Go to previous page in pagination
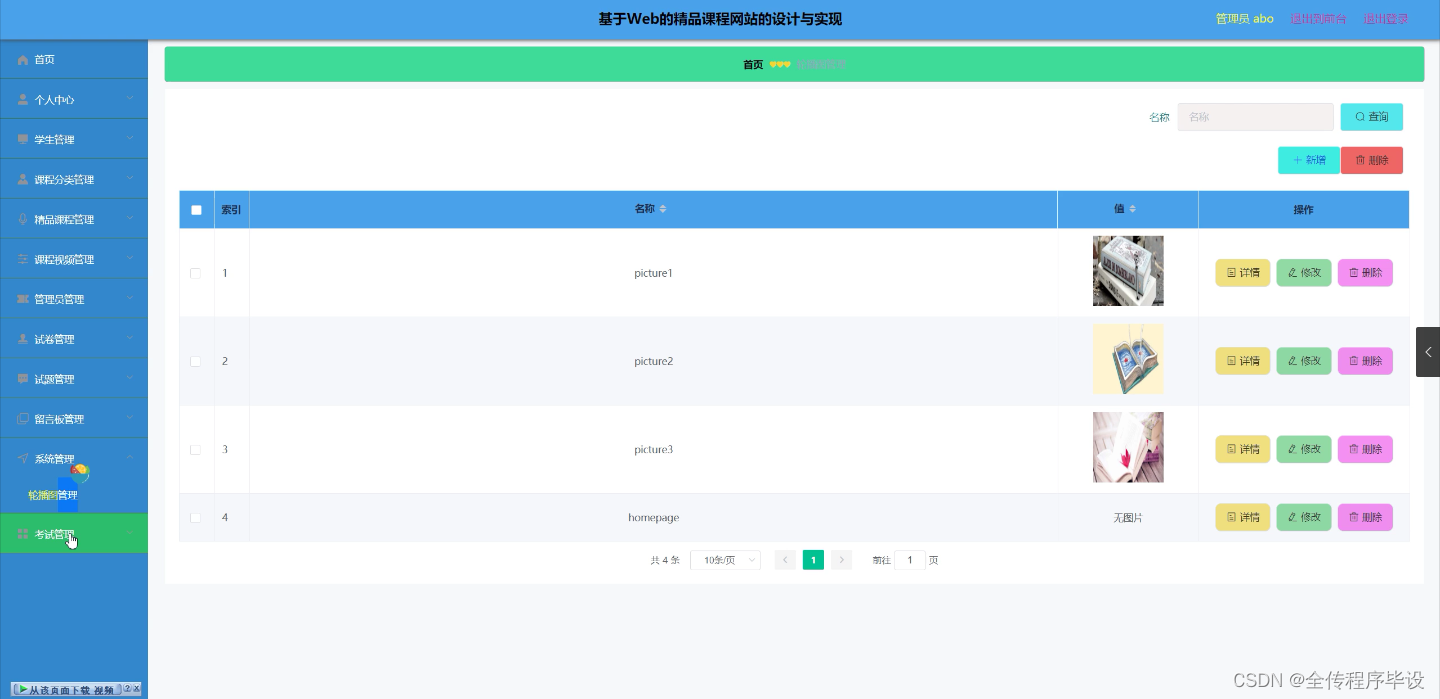Viewport: 1440px width, 699px height. [785, 560]
